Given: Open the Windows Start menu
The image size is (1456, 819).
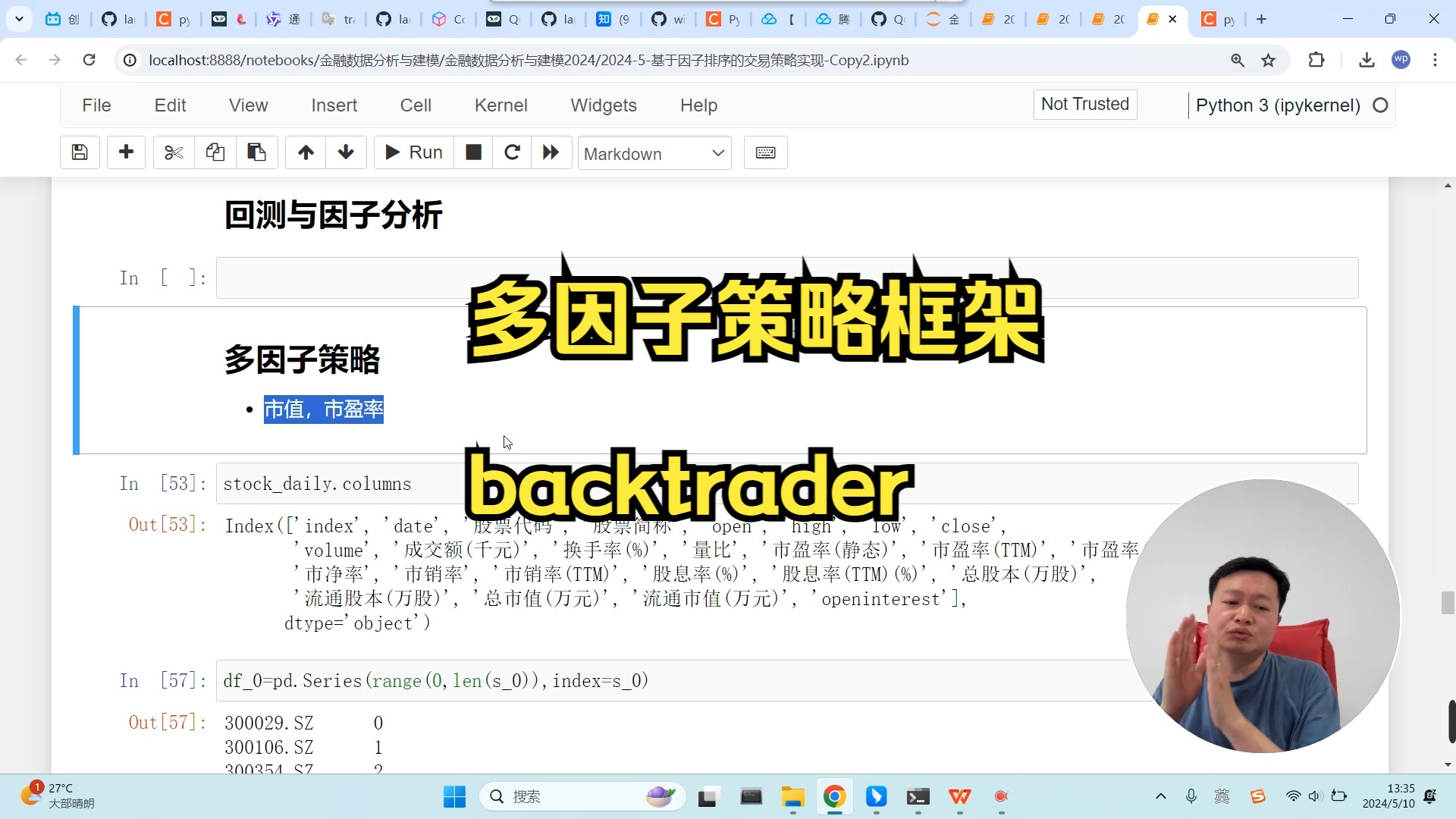Looking at the screenshot, I should pos(454,796).
